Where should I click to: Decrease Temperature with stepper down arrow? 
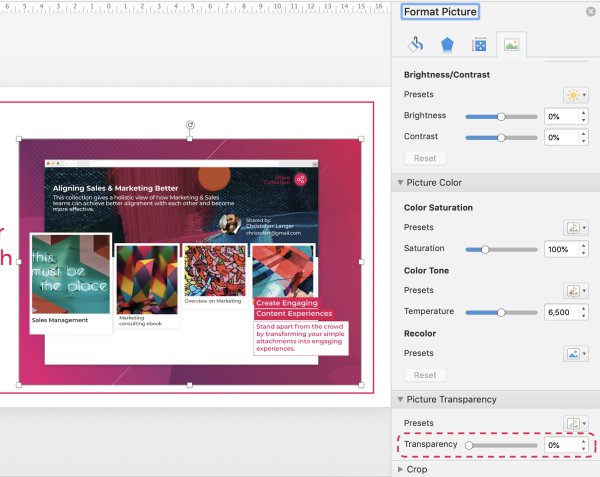coord(583,316)
